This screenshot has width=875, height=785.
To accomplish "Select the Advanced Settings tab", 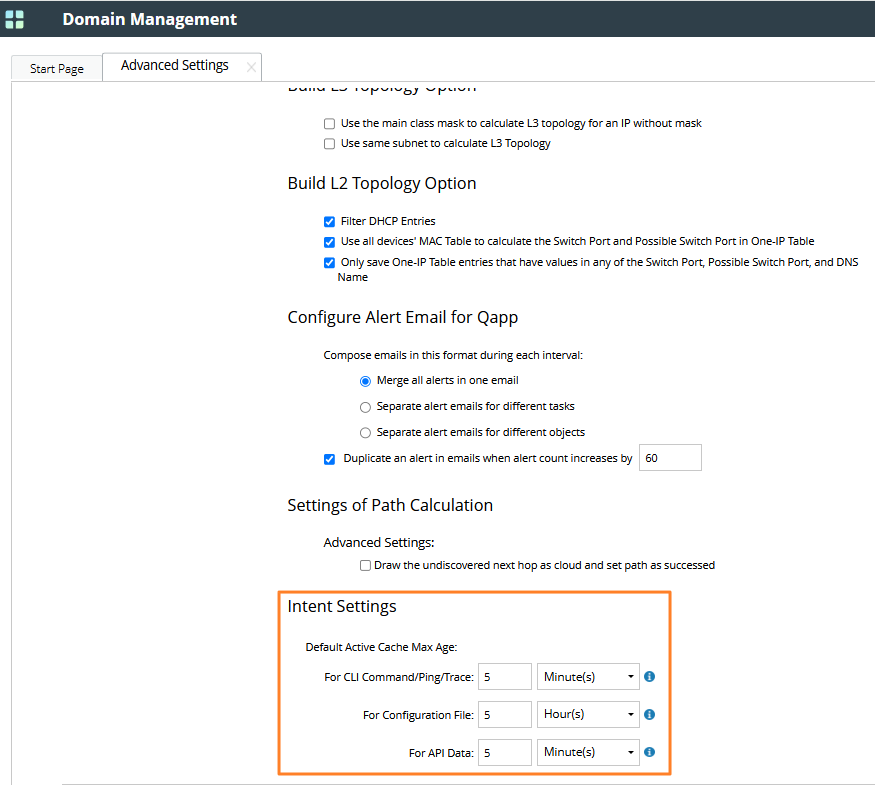I will point(174,66).
